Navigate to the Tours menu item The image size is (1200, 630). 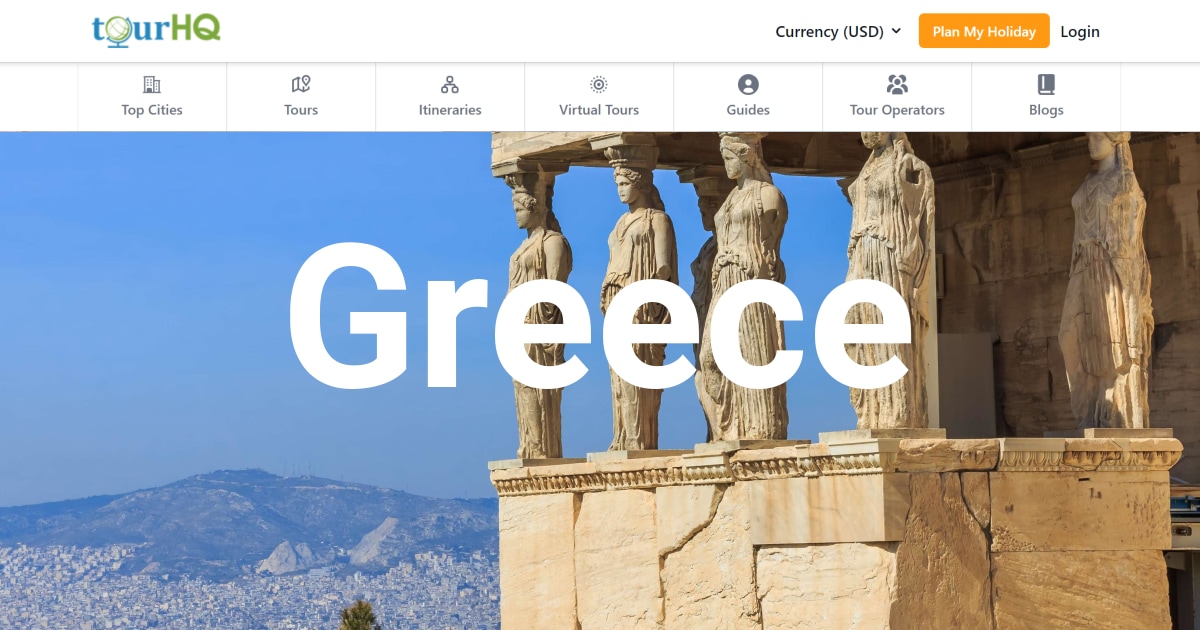click(301, 110)
